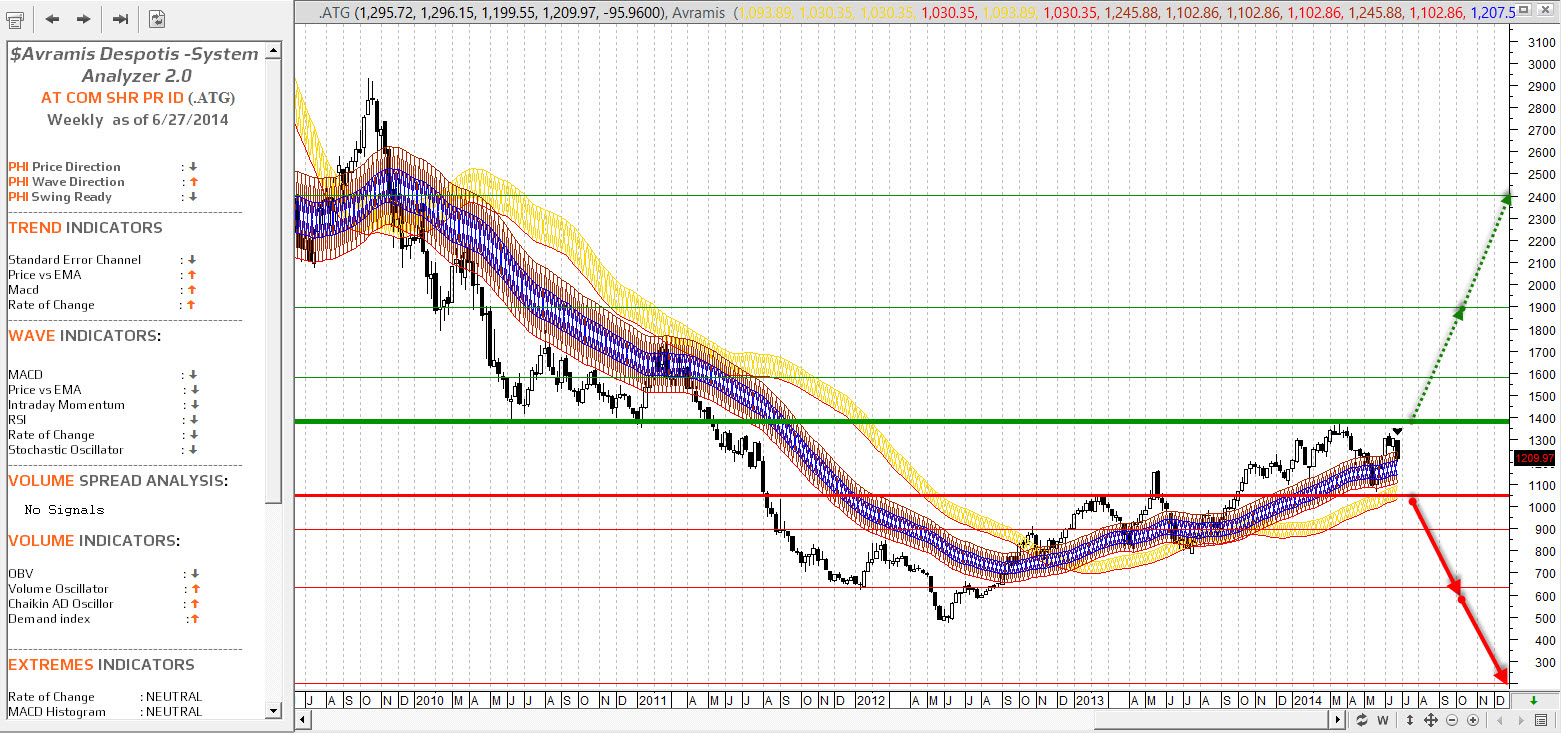Activate the four-way pan arrows icon
The height and width of the screenshot is (733, 1562).
(1430, 720)
